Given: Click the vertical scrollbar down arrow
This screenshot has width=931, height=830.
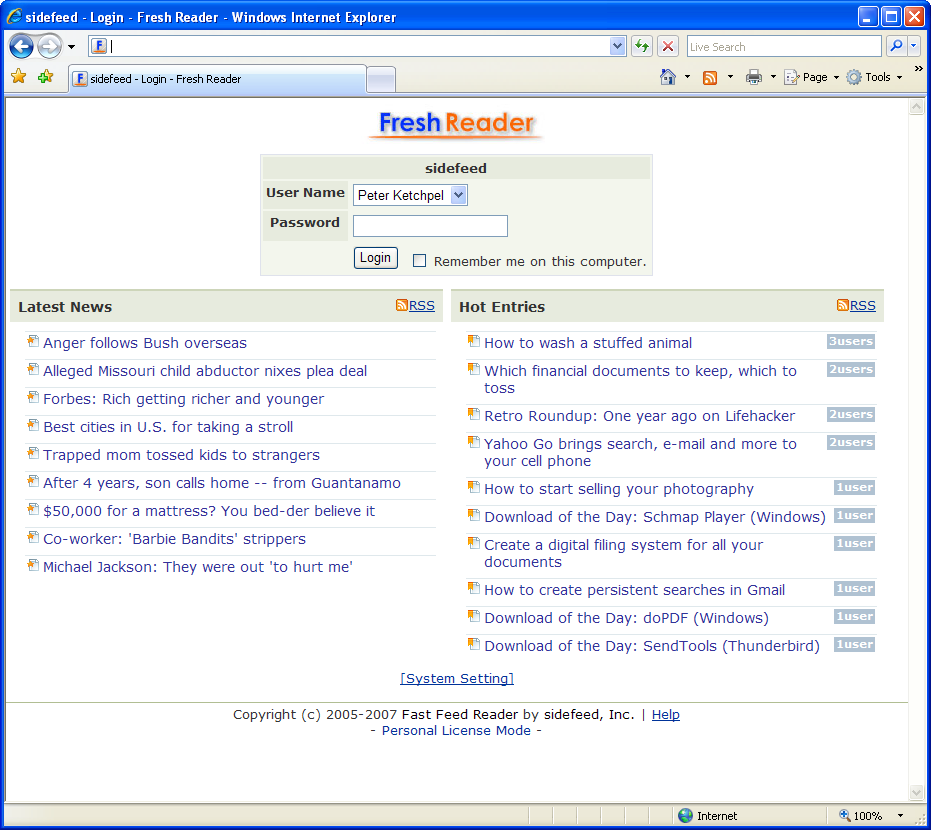Looking at the screenshot, I should (x=916, y=793).
